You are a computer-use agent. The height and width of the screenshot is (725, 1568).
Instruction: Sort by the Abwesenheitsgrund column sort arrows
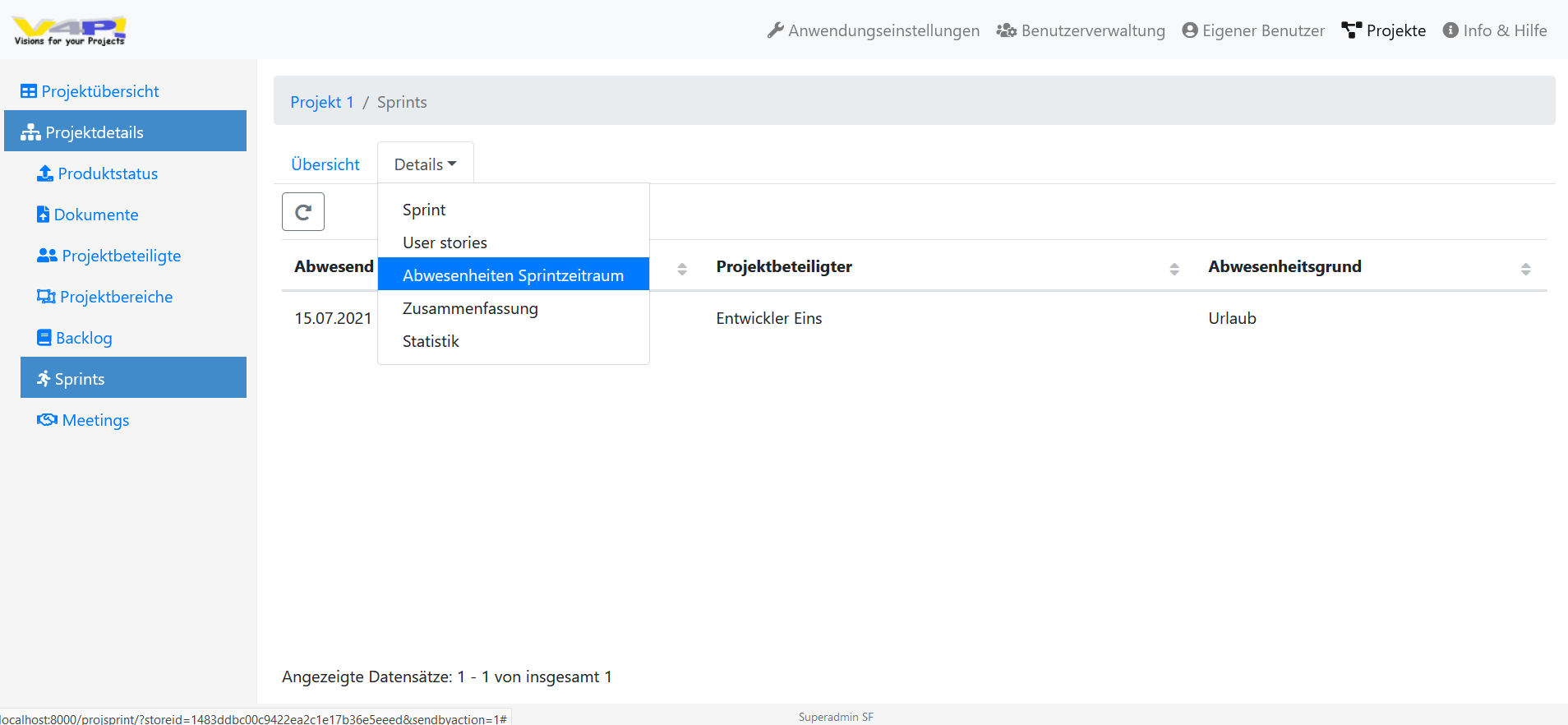(x=1525, y=269)
